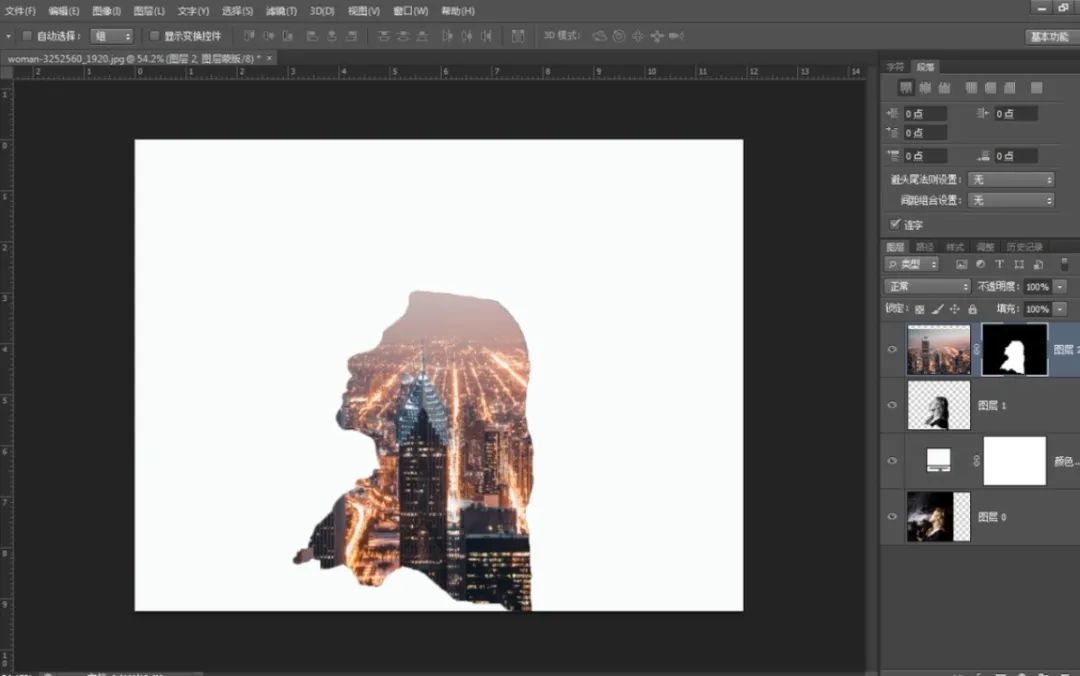Switch to the 段落 panel tab
This screenshot has height=676, width=1080.
pos(925,67)
